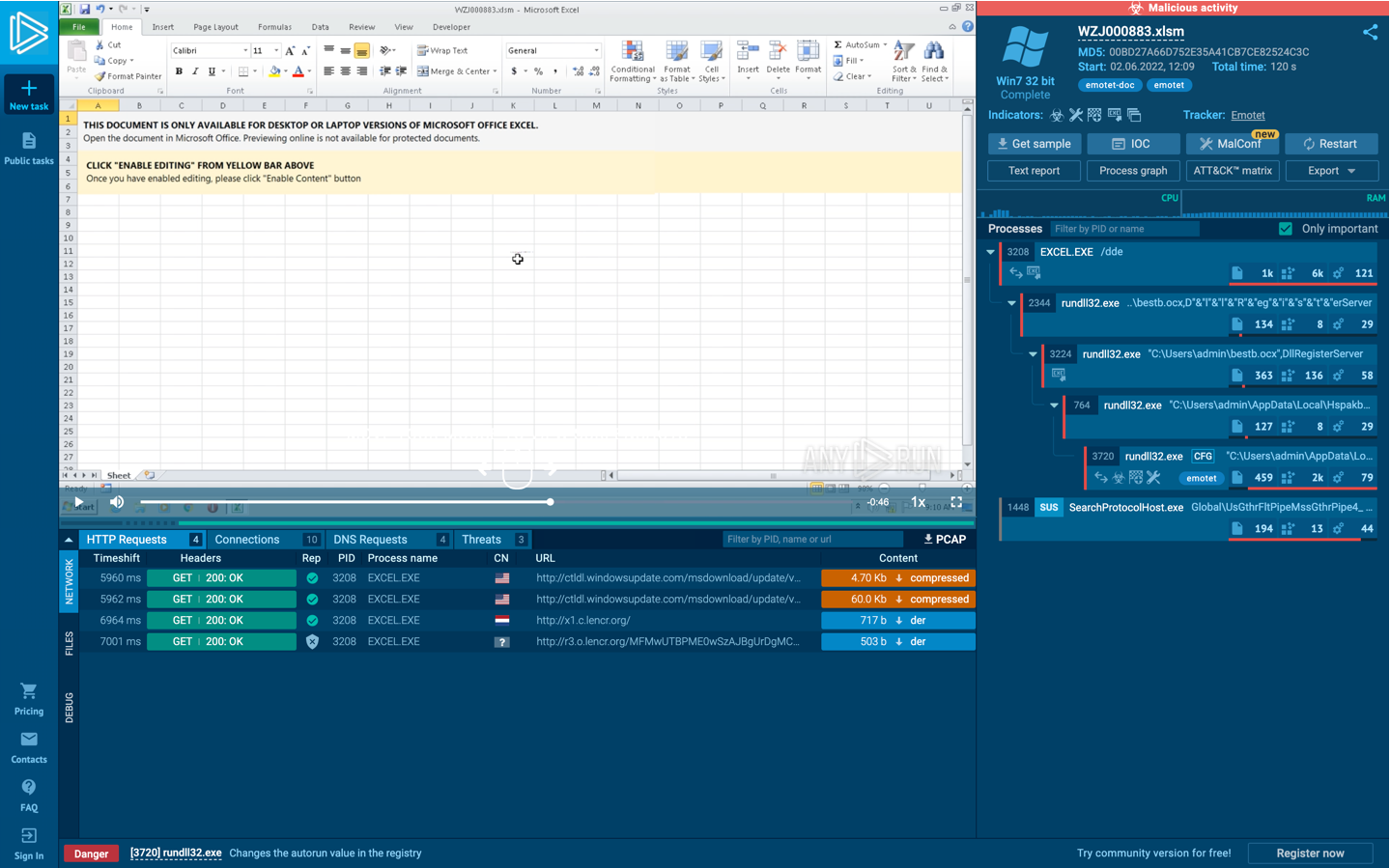Click the Register now button

[x=1311, y=854]
